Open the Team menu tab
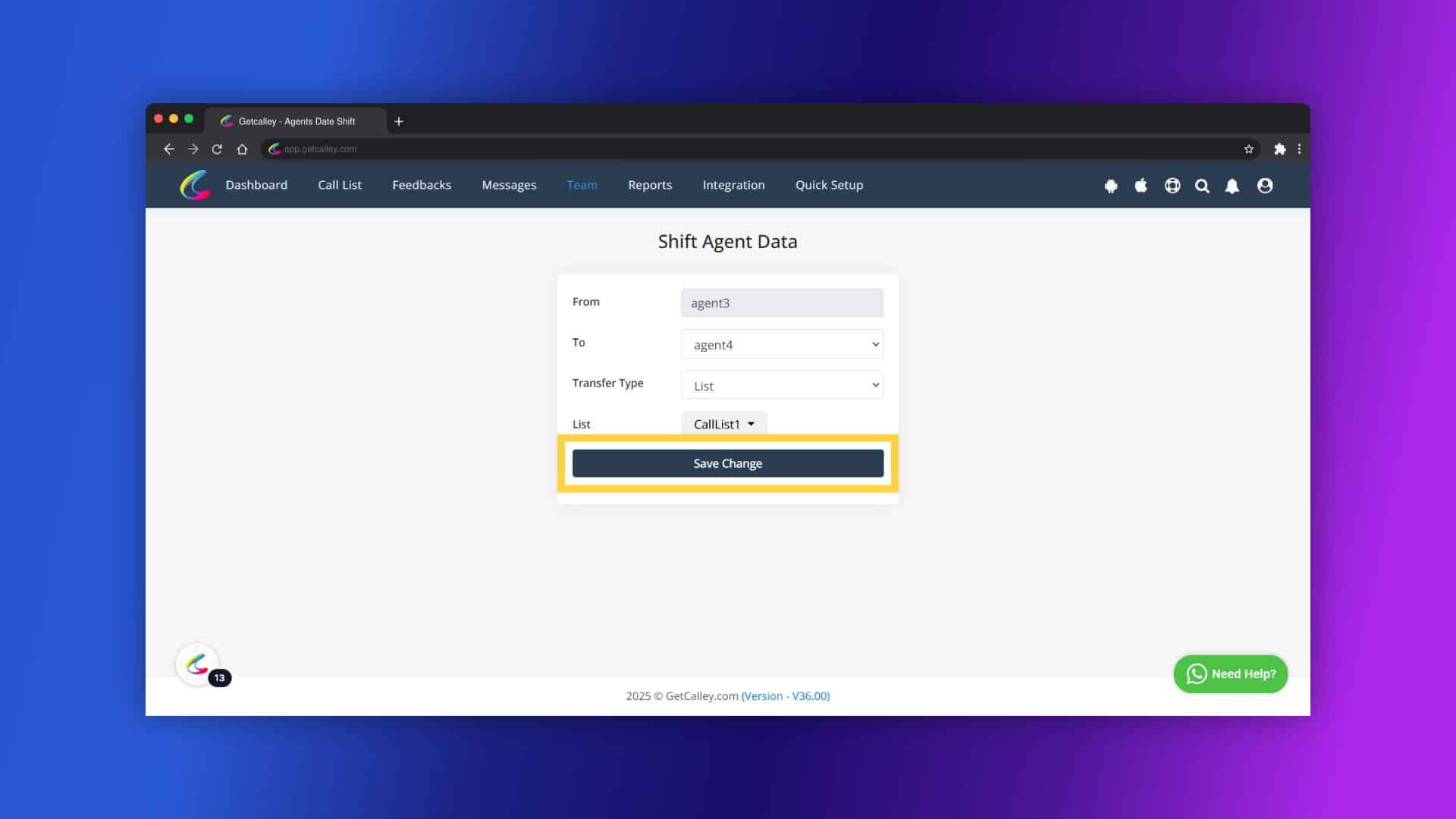The height and width of the screenshot is (819, 1456). [x=581, y=184]
